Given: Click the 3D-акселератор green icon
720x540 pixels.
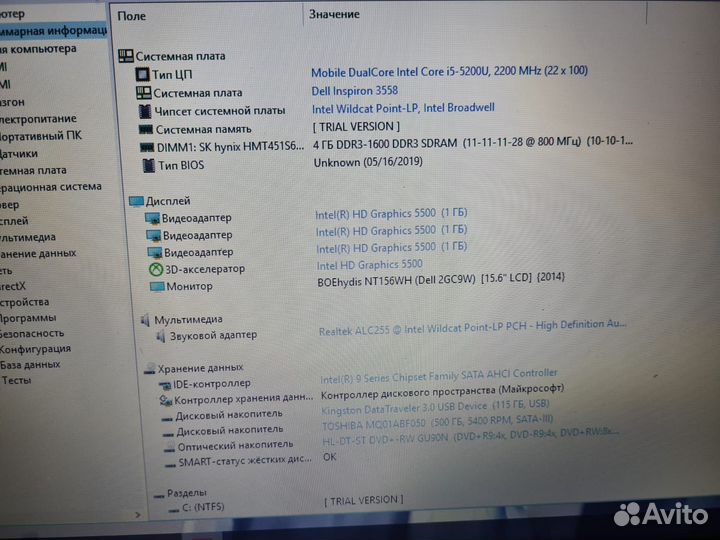Looking at the screenshot, I should tap(156, 269).
